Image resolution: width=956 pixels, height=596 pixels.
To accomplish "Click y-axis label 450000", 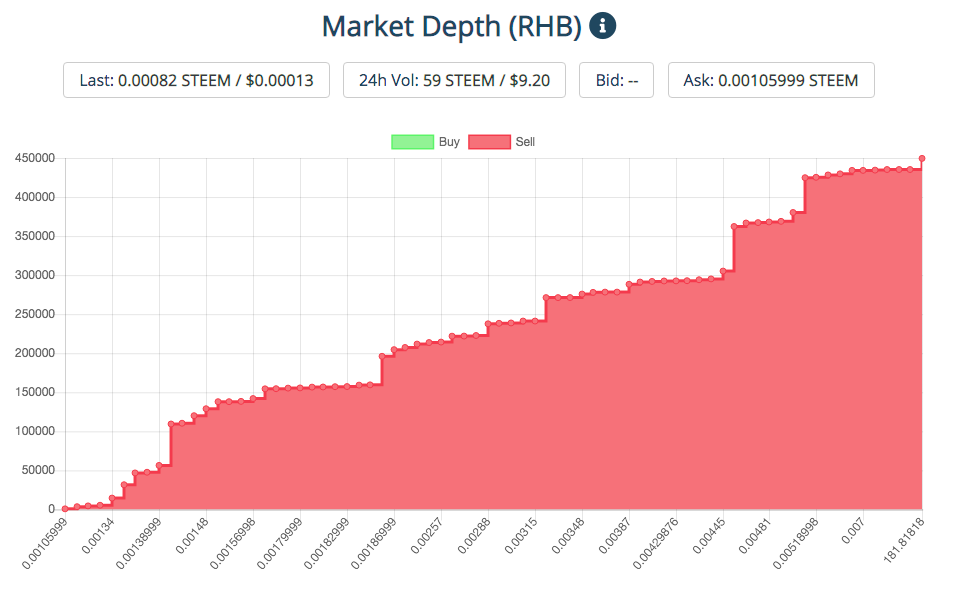I will pos(35,158).
